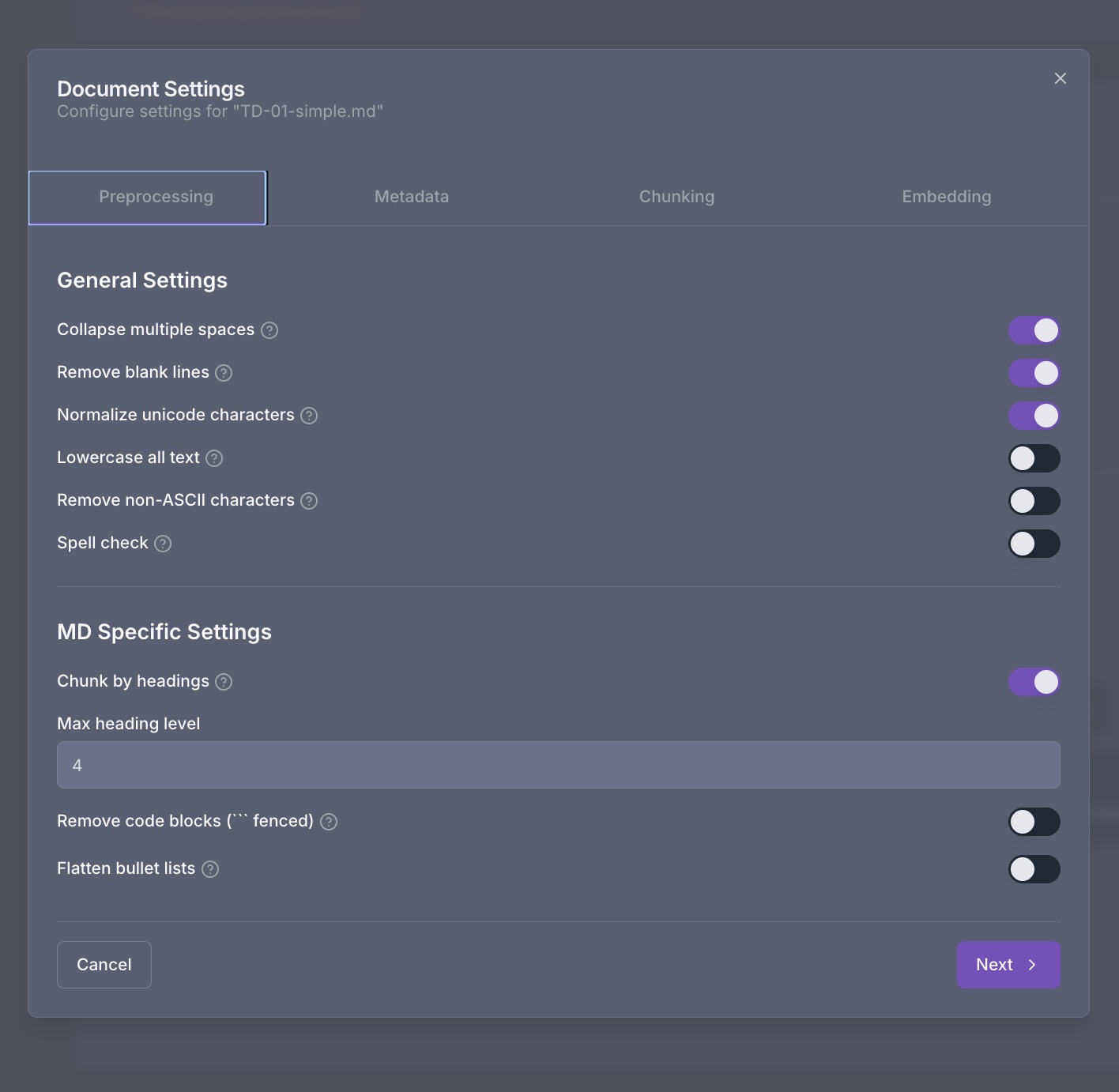The height and width of the screenshot is (1092, 1119).
Task: Select the Max heading level input field
Action: coord(558,765)
